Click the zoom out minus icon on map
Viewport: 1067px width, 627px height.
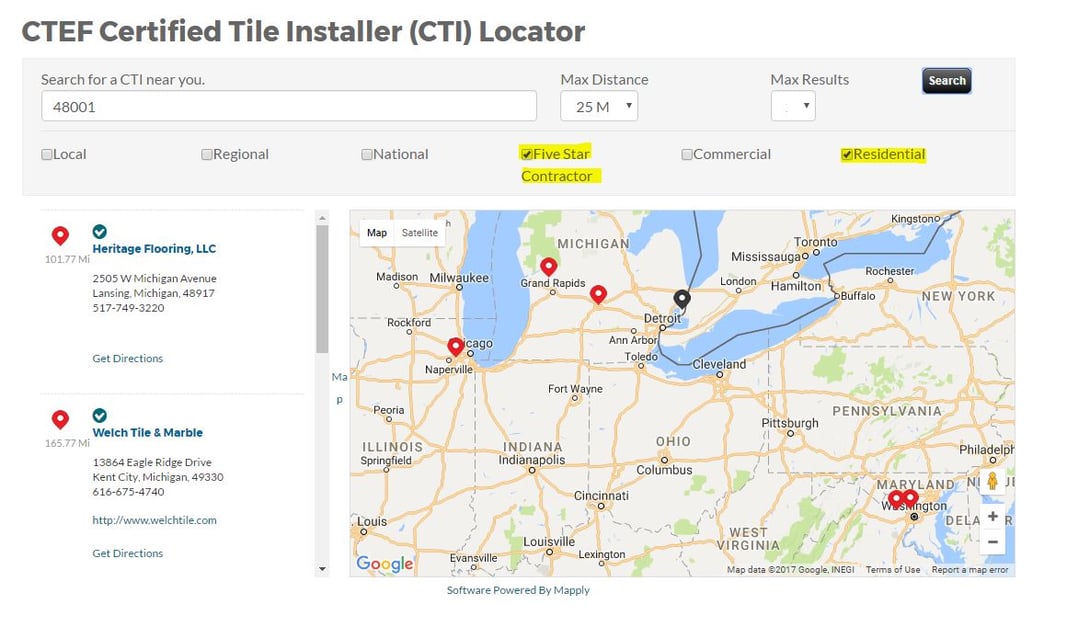coord(991,541)
